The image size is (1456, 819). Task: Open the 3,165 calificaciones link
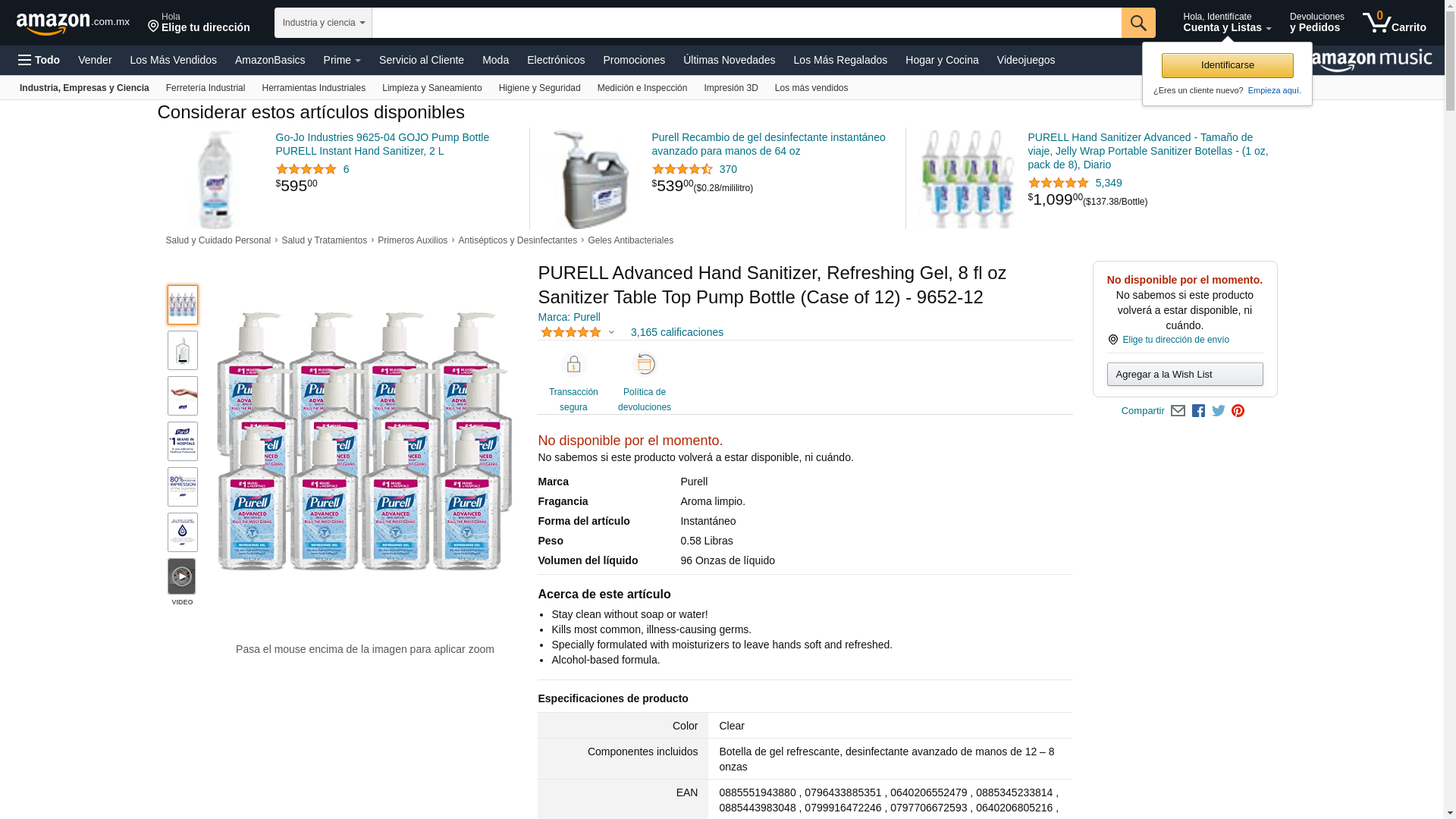(676, 332)
